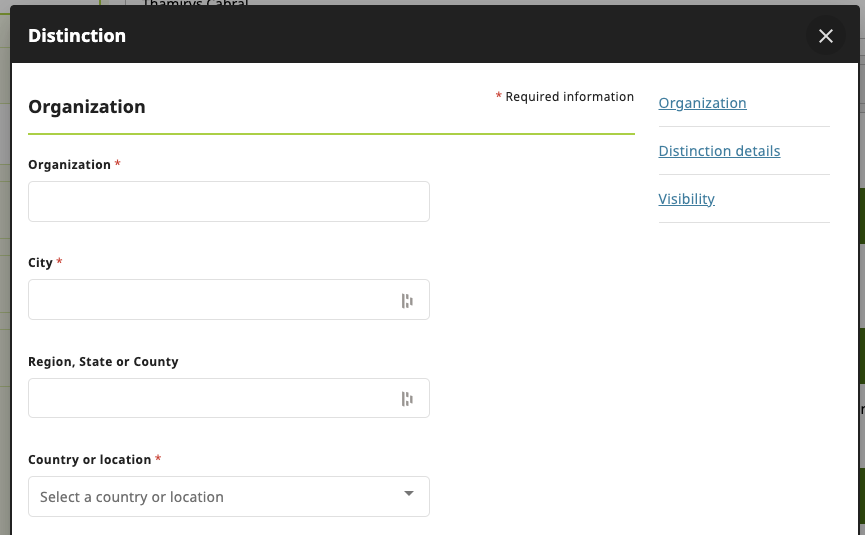The width and height of the screenshot is (865, 535).
Task: Focus the City input field
Action: point(210,300)
